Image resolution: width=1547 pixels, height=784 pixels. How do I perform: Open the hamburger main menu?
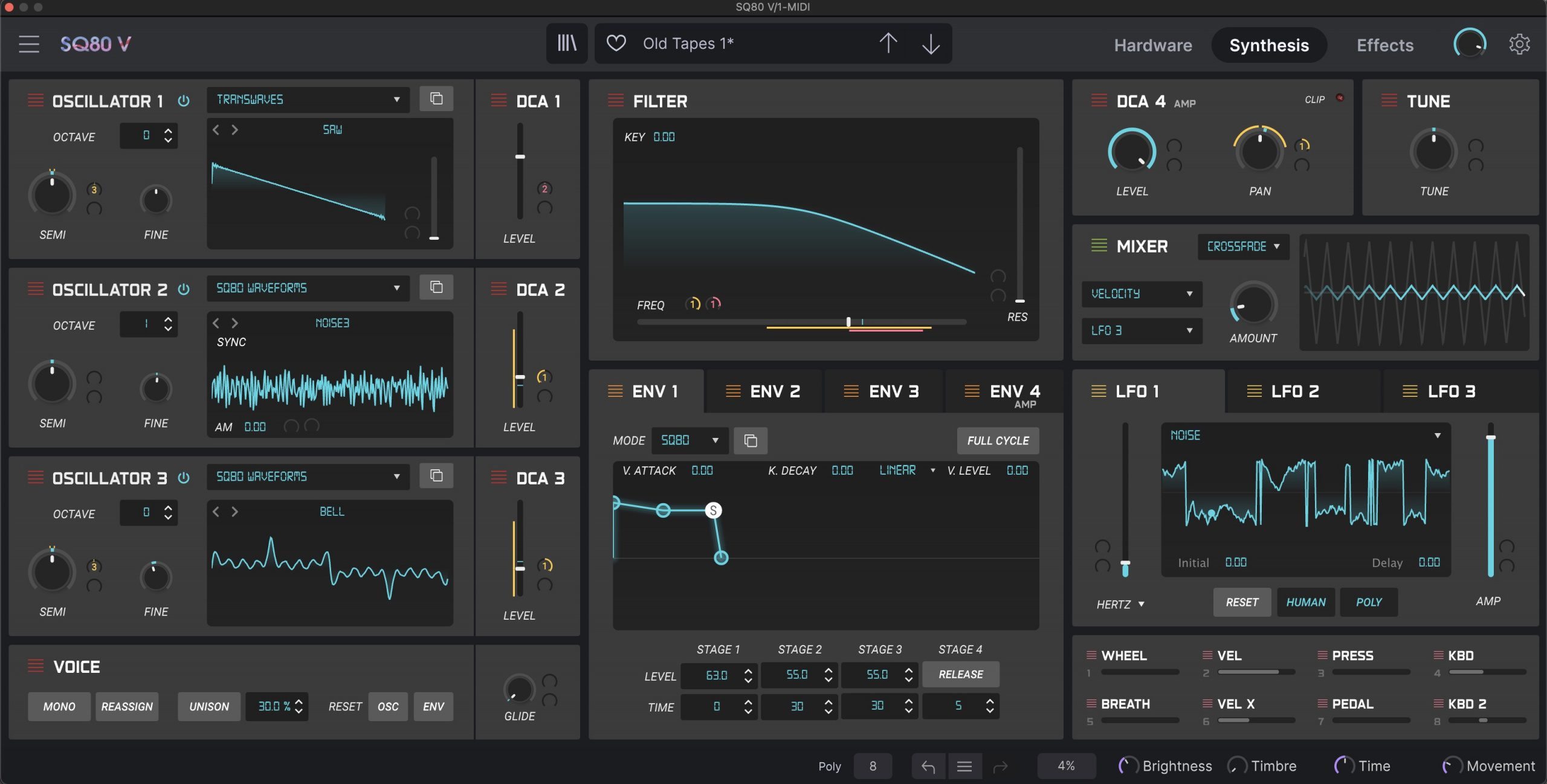28,43
